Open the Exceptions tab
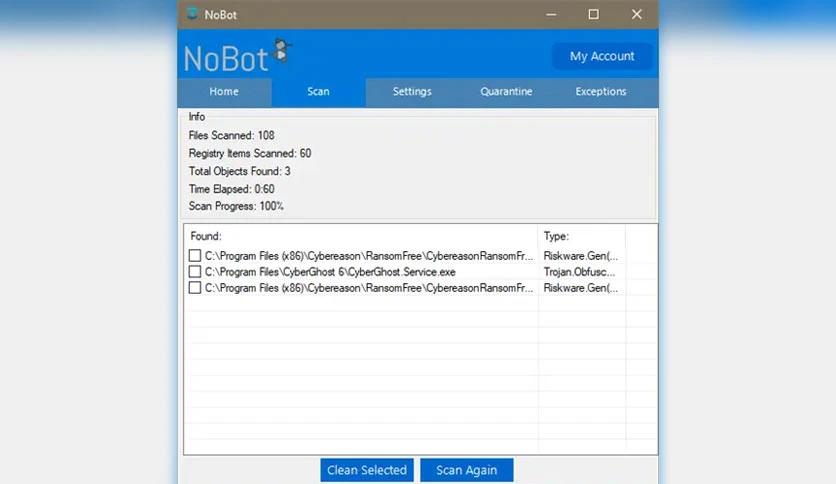Screen dimensions: 836x484 pos(600,92)
